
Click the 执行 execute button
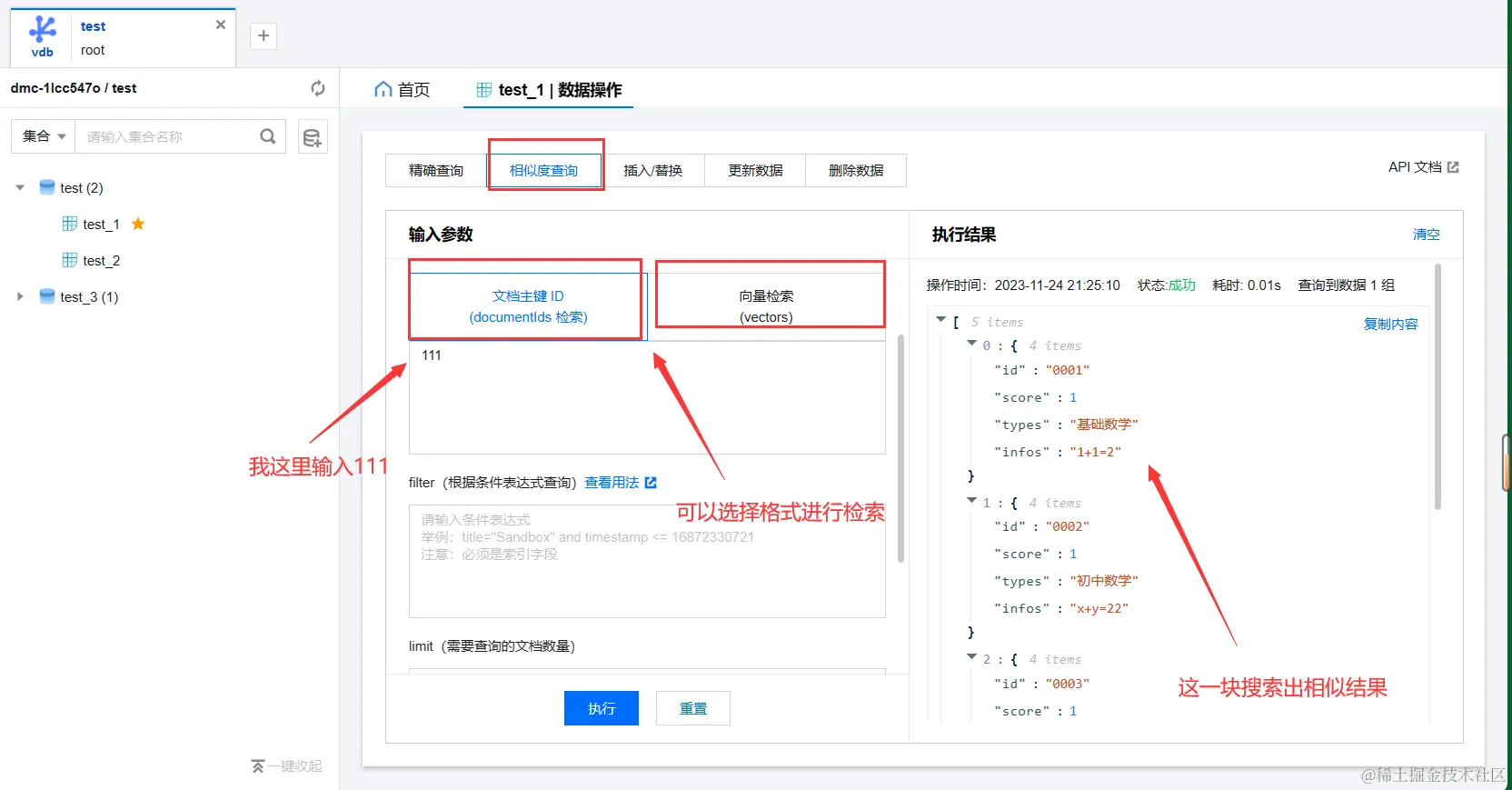tap(601, 708)
